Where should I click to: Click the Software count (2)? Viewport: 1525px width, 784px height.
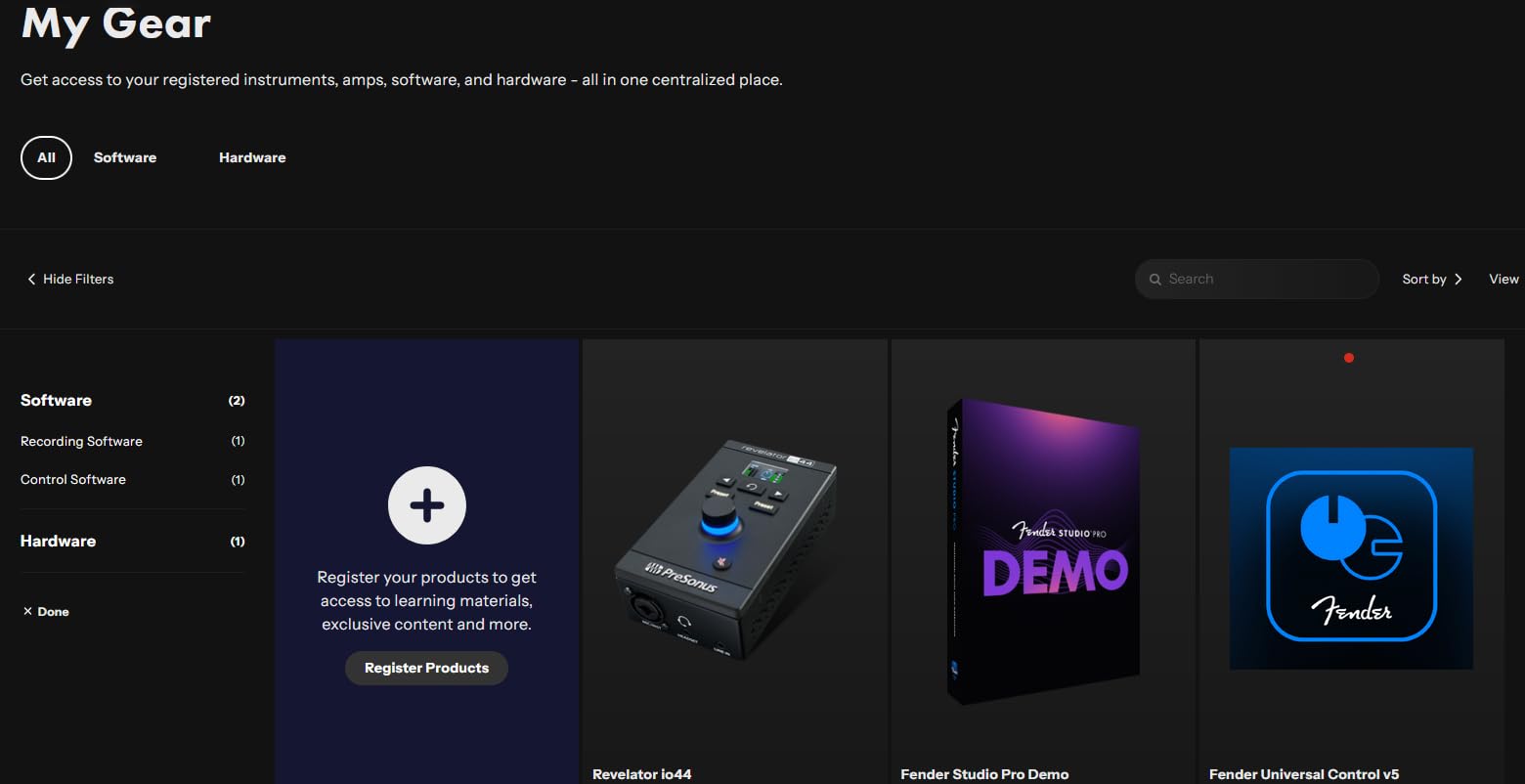(x=237, y=401)
